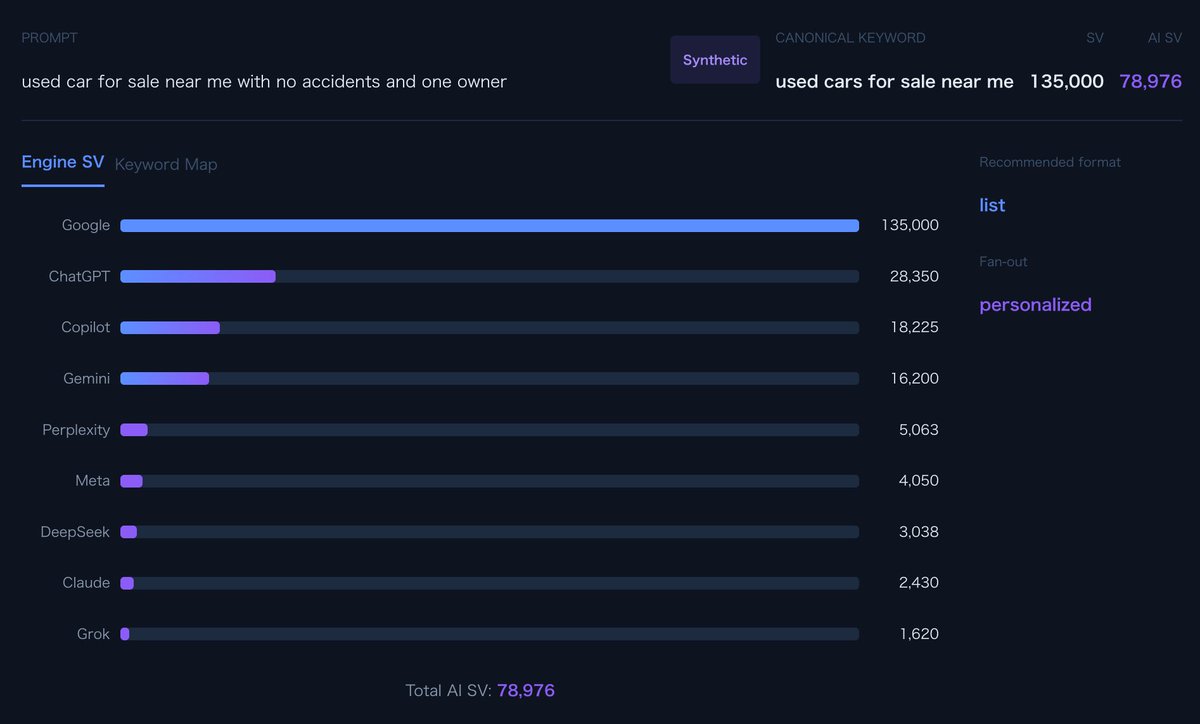
Task: Click the Meta value 4,050
Action: coord(919,481)
